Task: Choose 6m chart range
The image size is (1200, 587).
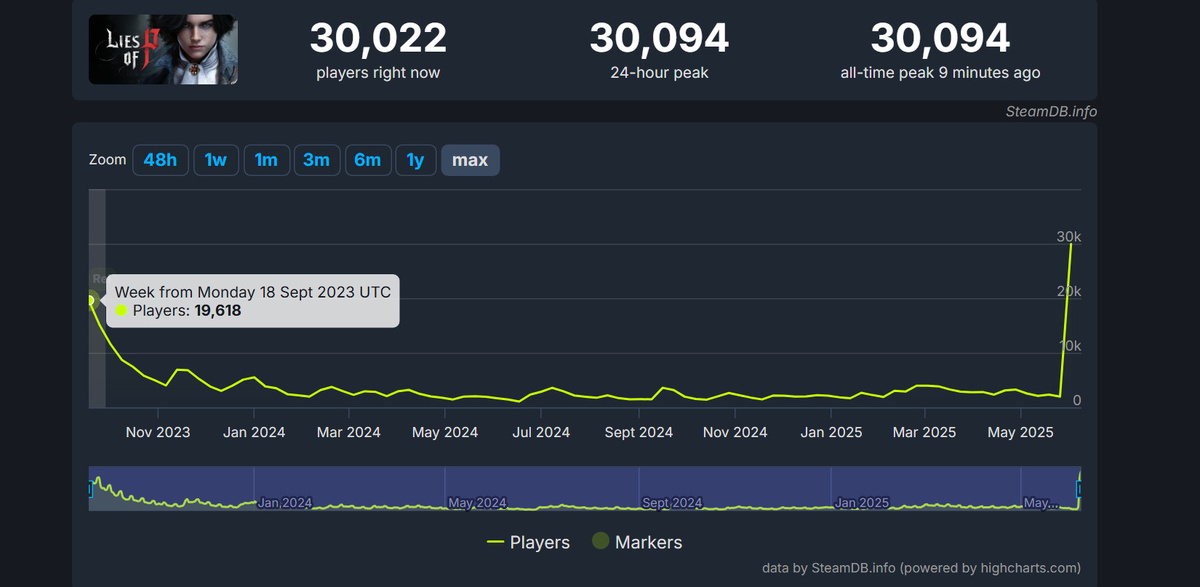Action: tap(368, 160)
